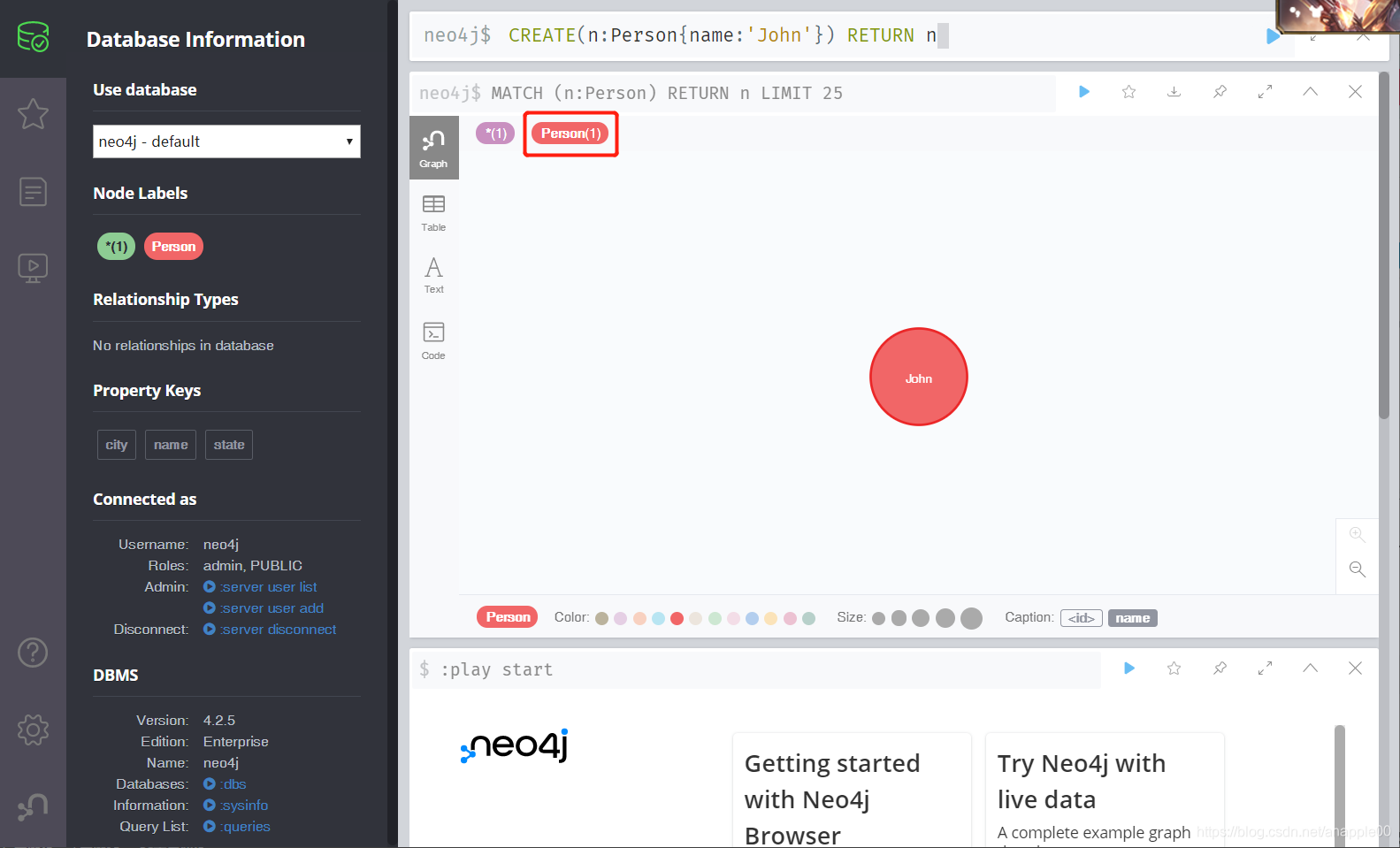This screenshot has width=1400, height=848.
Task: Close the MATCH query frame
Action: click(x=1355, y=92)
